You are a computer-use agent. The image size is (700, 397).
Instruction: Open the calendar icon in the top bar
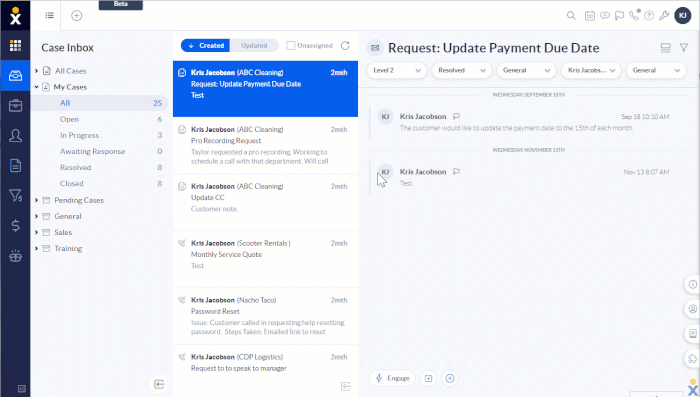590,16
